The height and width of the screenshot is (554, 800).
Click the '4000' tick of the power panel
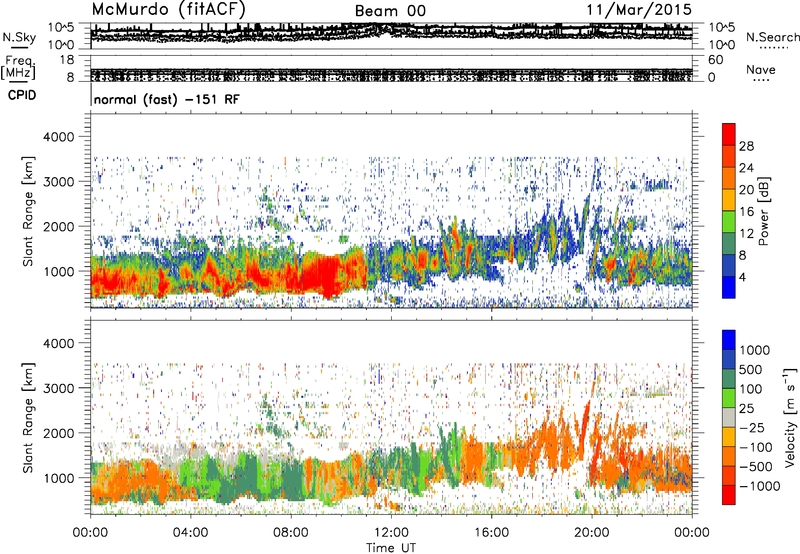(59, 137)
